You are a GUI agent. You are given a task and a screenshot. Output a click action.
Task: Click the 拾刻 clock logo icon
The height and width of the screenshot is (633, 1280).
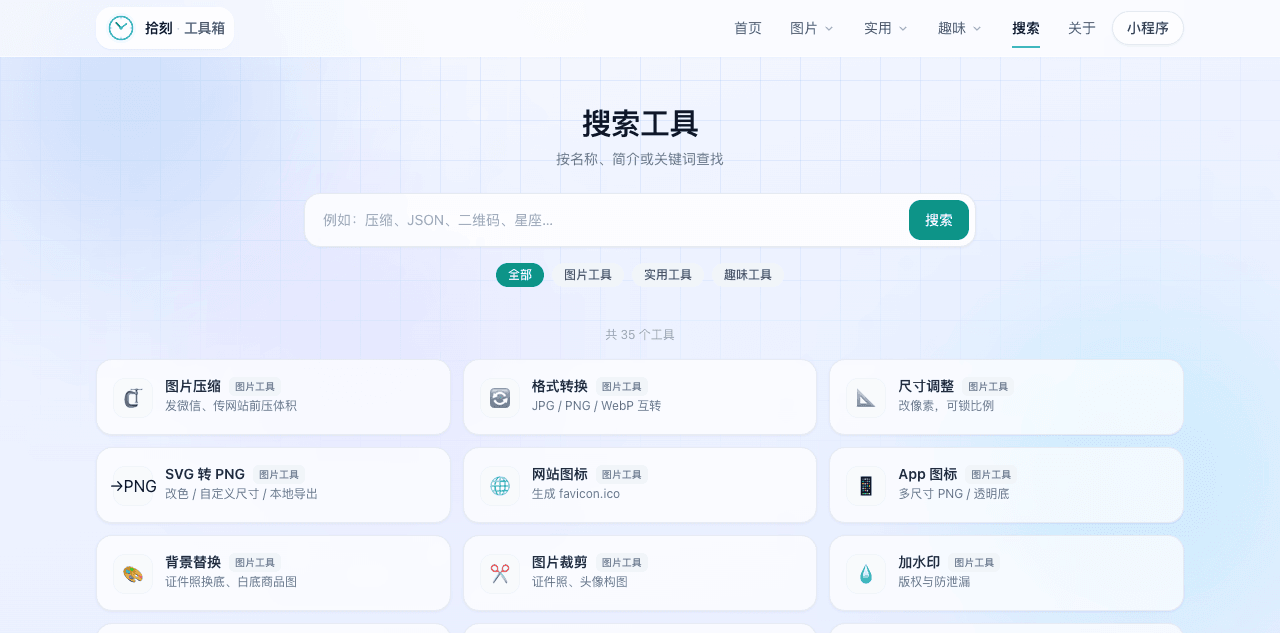121,28
